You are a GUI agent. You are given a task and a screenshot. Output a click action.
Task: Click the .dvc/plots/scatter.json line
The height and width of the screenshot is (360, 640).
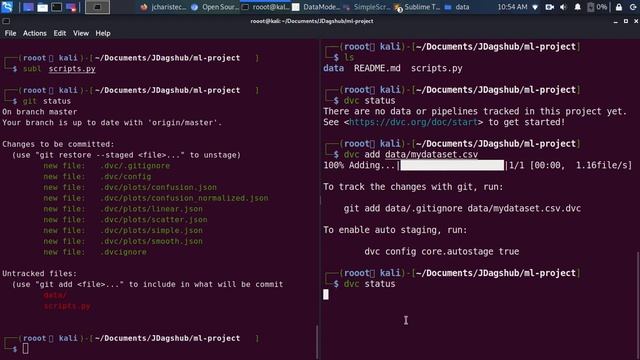point(125,219)
